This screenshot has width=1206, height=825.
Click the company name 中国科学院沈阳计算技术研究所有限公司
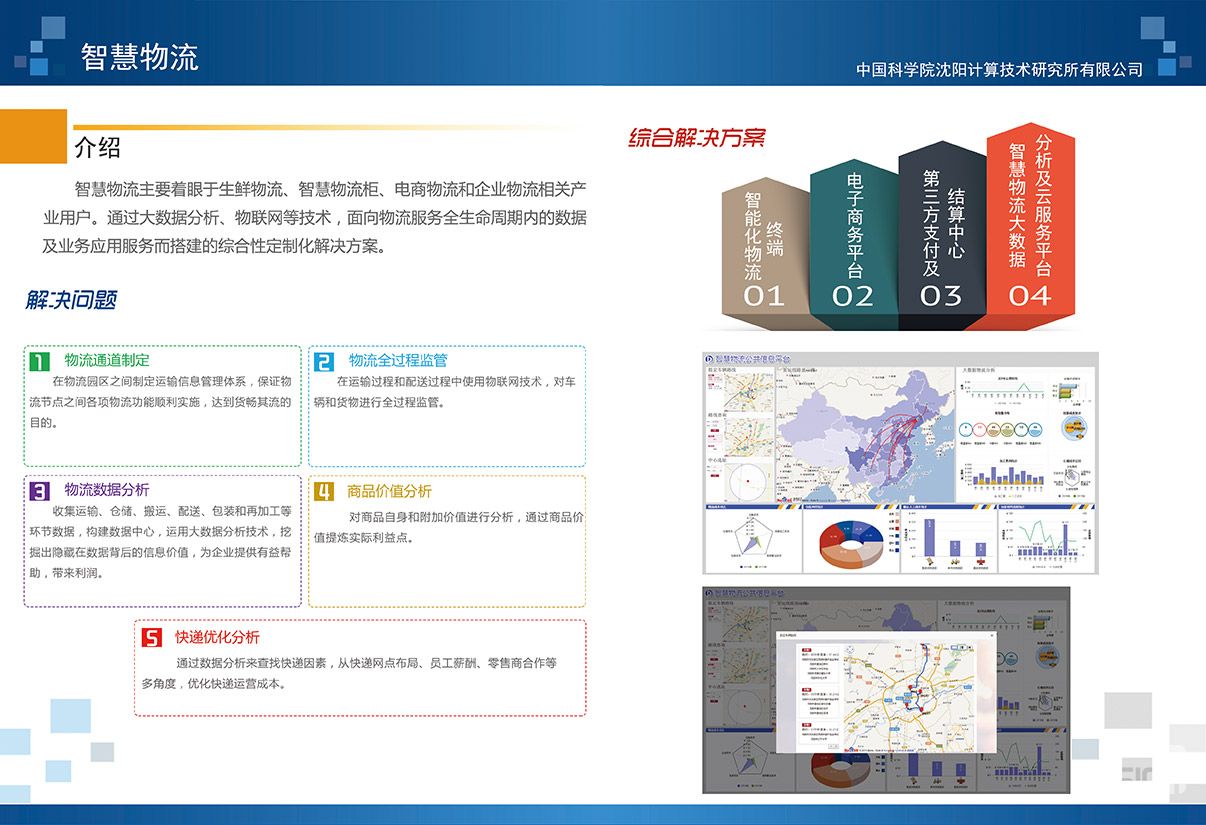[999, 70]
